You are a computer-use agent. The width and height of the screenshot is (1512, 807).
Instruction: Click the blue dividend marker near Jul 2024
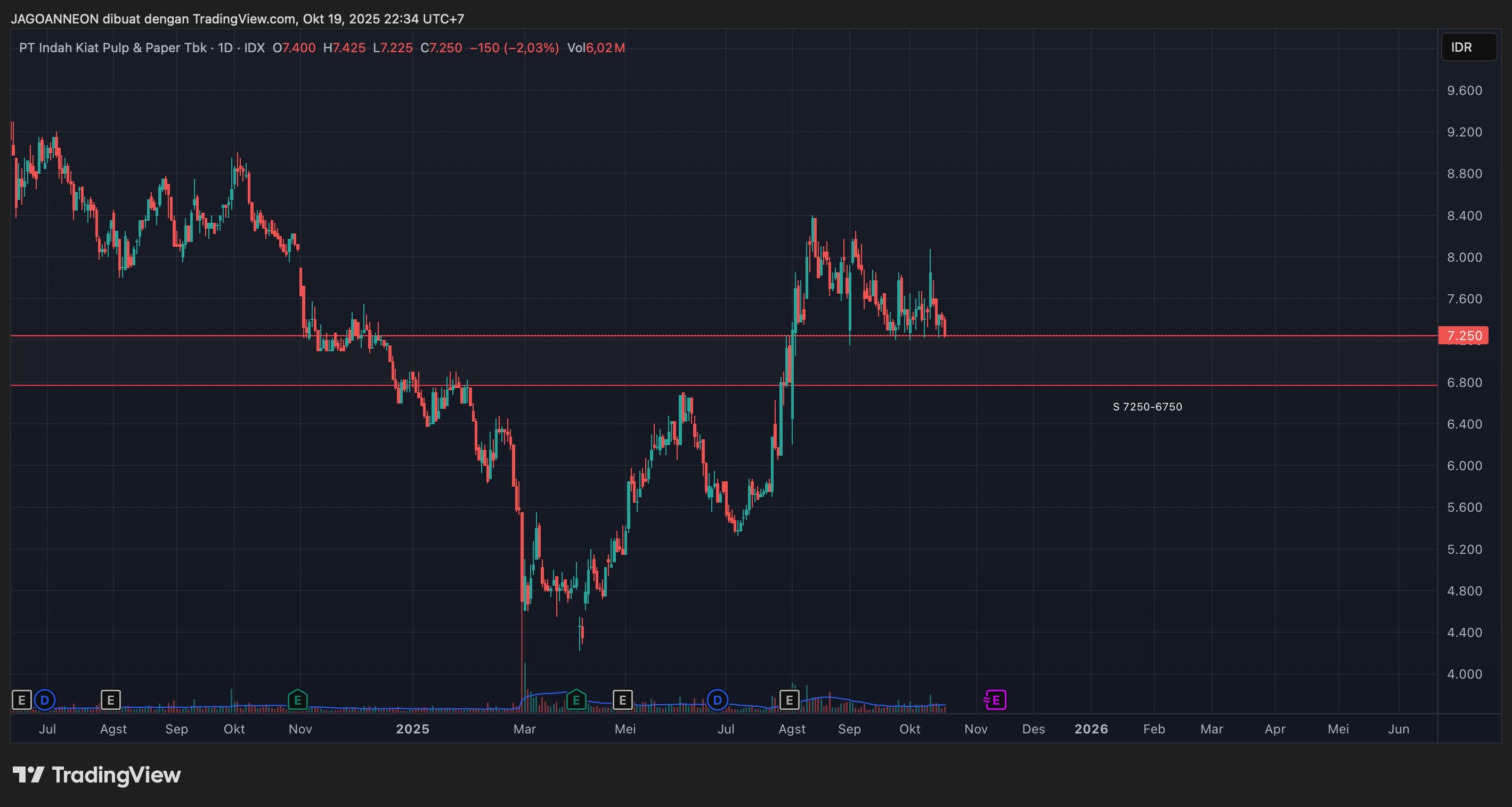click(45, 700)
